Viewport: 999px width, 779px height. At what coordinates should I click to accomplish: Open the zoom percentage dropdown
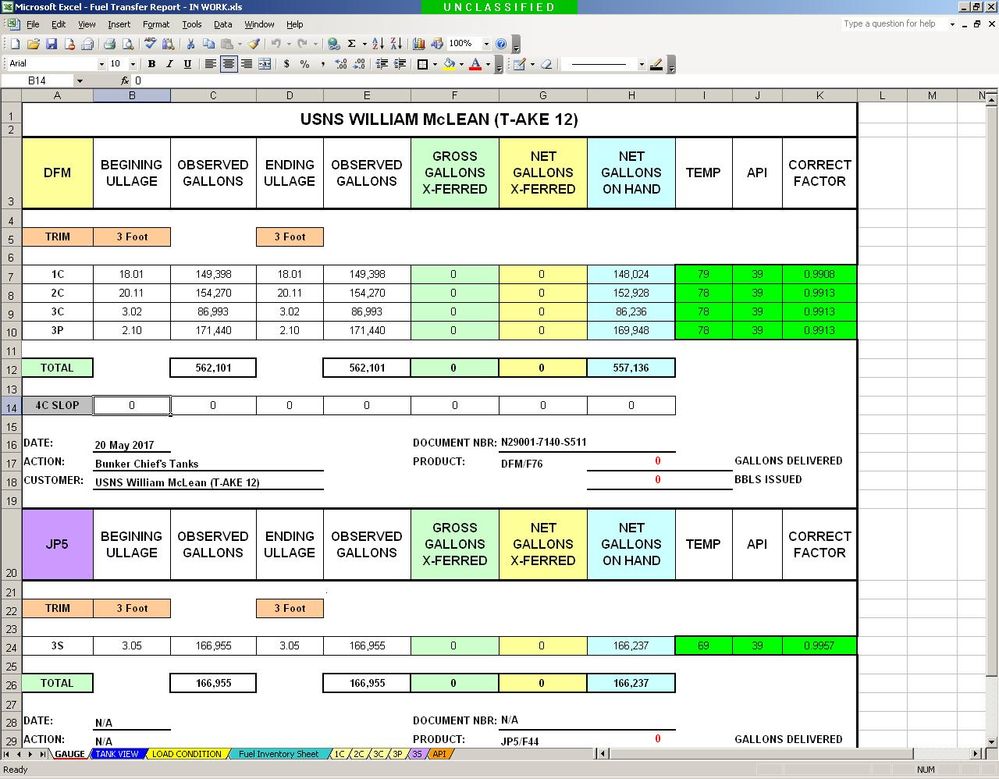486,44
